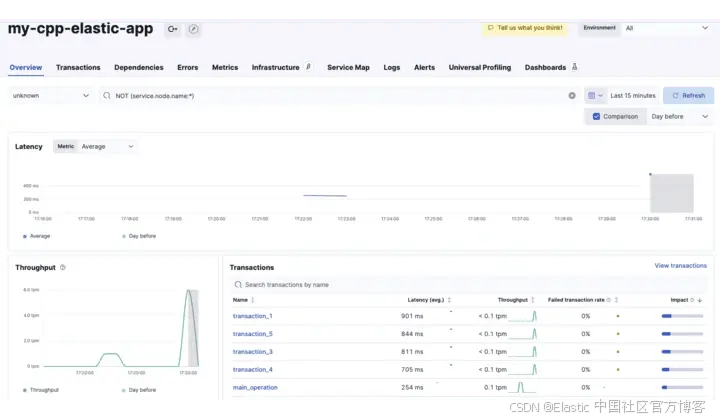The width and height of the screenshot is (720, 420).
Task: Click the impact bar for main_operation
Action: pos(682,387)
